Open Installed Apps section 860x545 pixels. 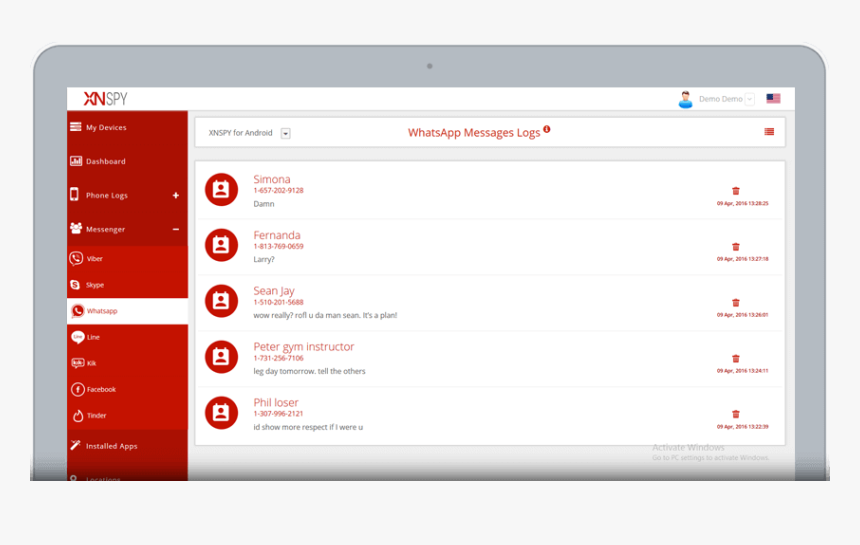pyautogui.click(x=127, y=446)
